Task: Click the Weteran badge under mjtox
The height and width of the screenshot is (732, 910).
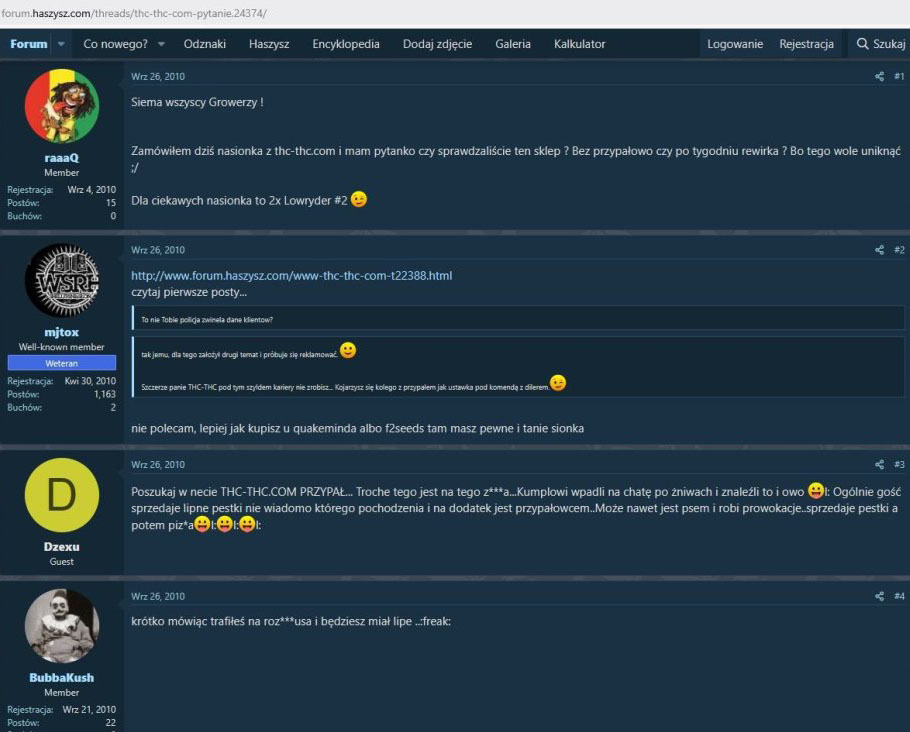Action: (62, 363)
